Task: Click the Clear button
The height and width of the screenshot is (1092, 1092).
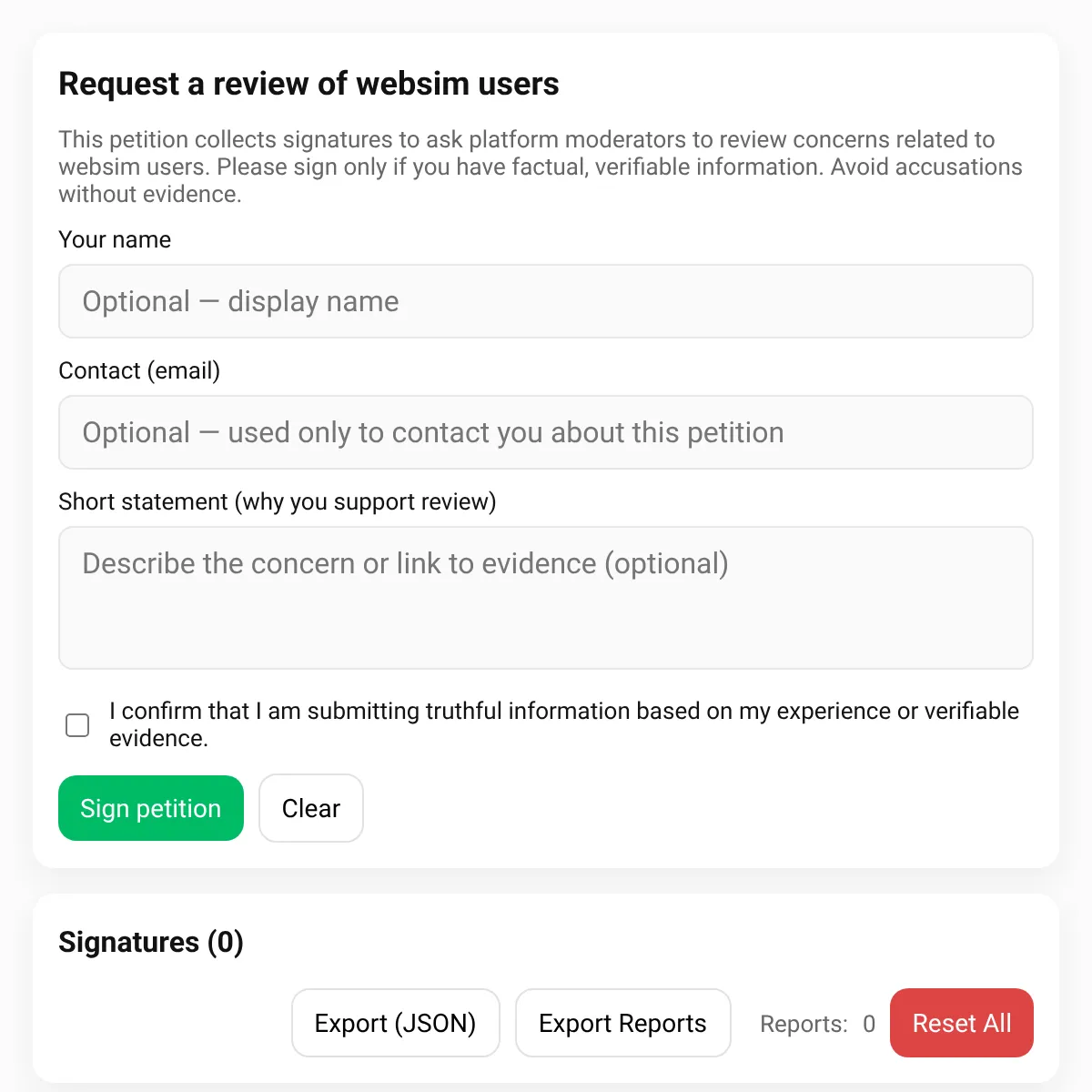Action: click(311, 808)
